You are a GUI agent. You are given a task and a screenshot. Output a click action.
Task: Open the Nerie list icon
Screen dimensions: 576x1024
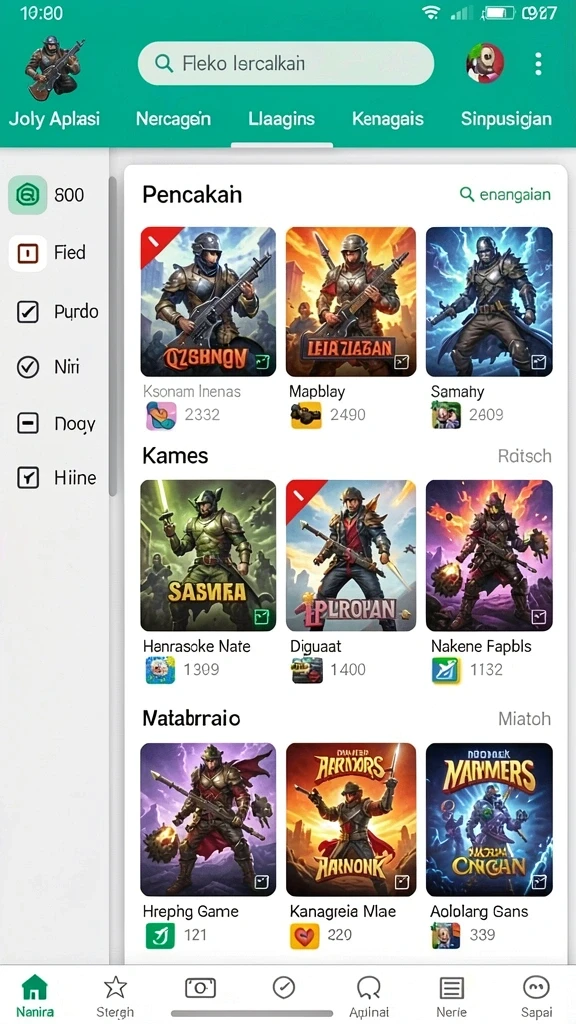451,988
